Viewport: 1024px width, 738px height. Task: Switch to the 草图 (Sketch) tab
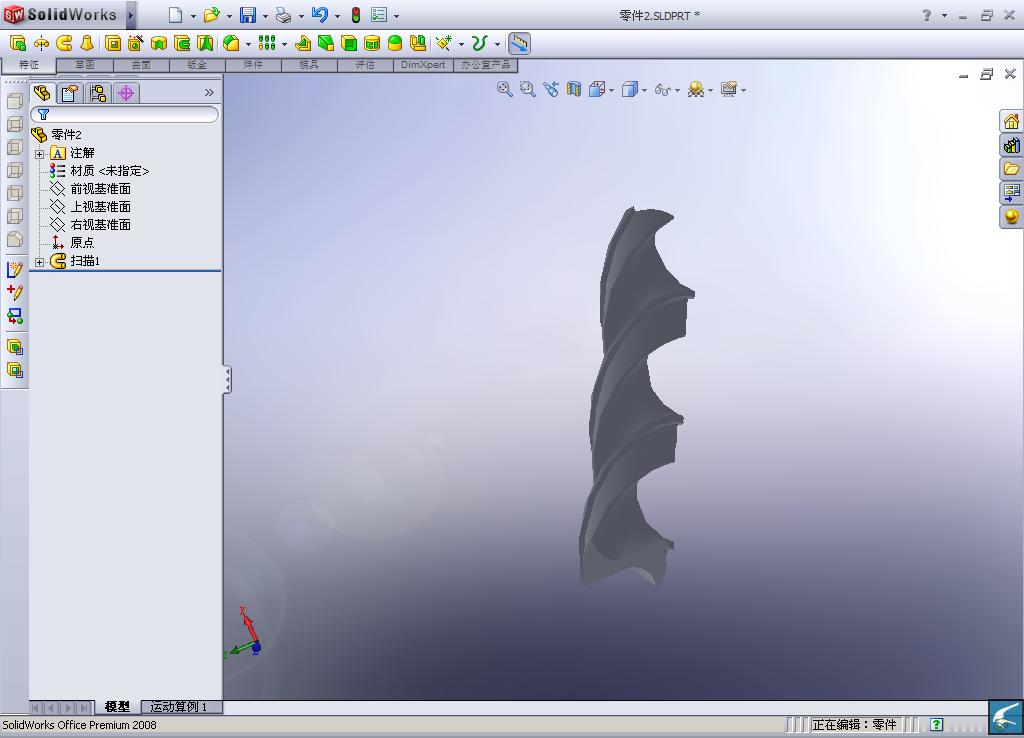(x=85, y=65)
